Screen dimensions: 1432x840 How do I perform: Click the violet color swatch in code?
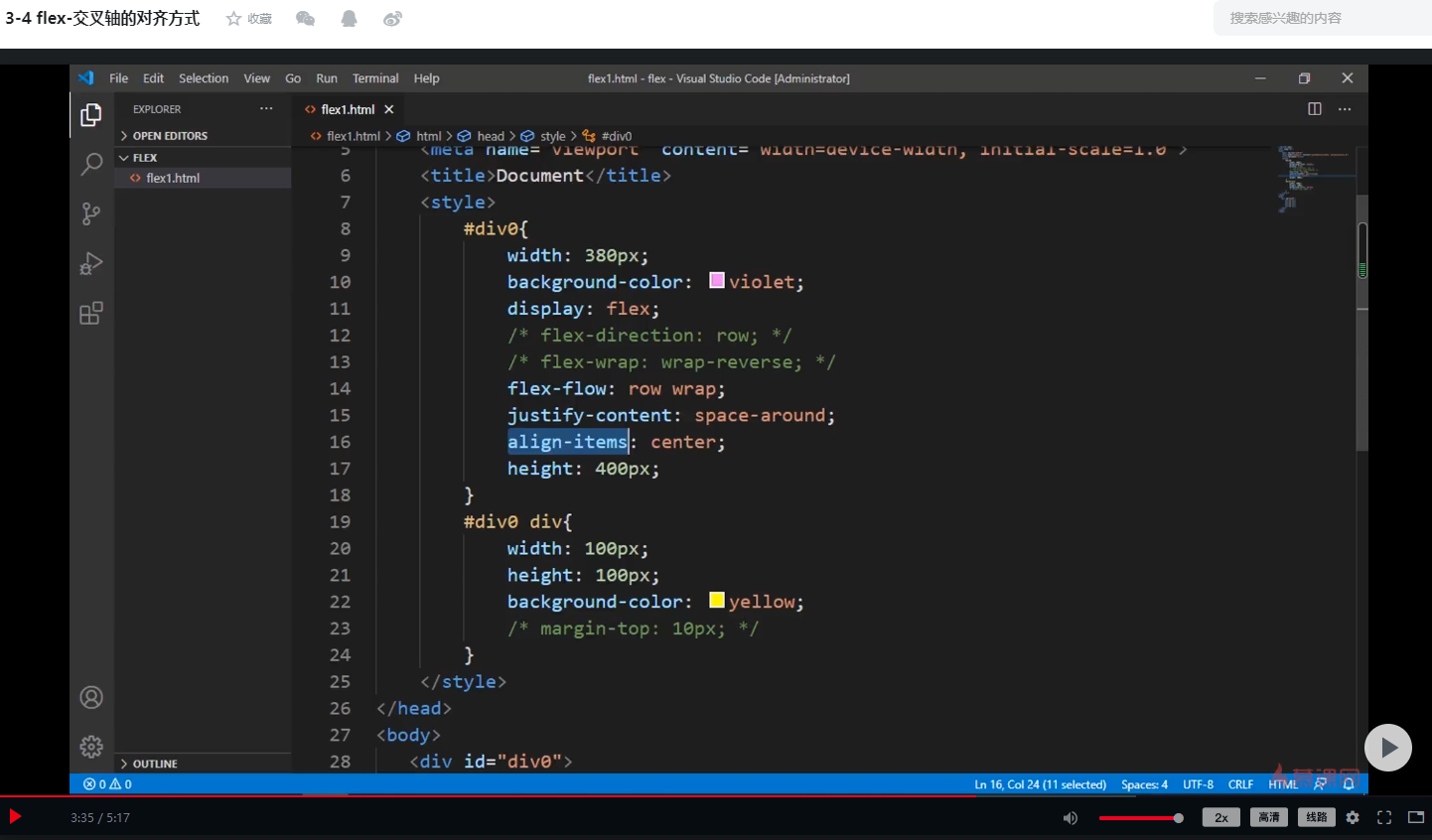point(716,281)
